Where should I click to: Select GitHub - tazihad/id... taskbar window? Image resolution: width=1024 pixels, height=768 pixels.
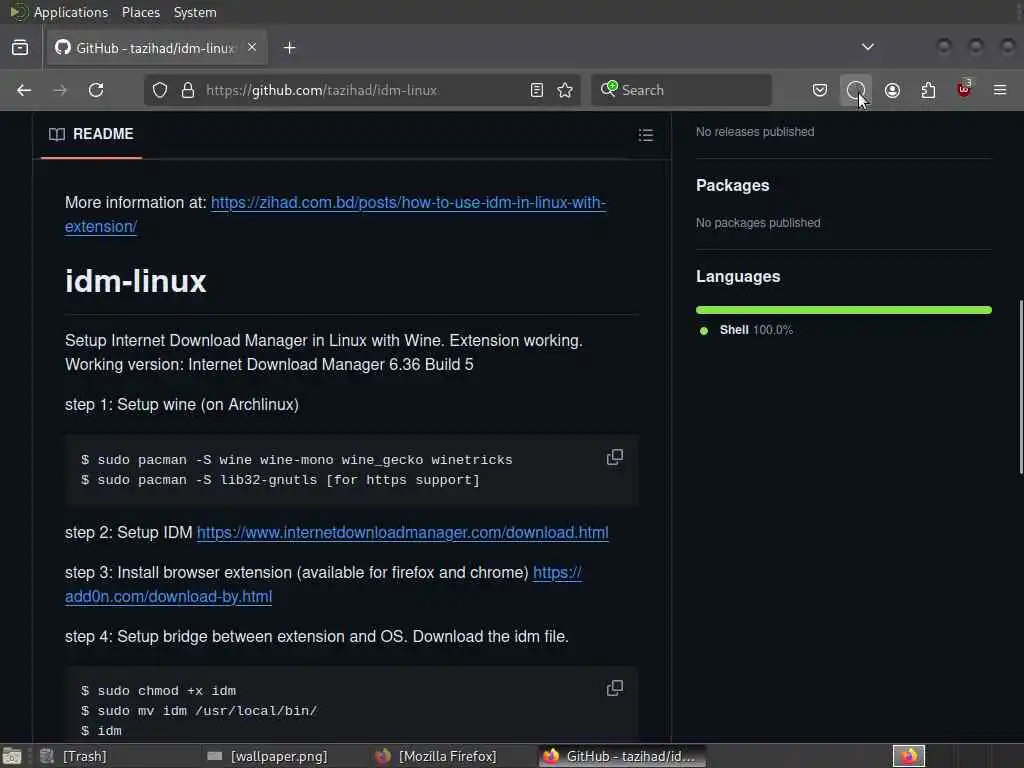pos(622,756)
